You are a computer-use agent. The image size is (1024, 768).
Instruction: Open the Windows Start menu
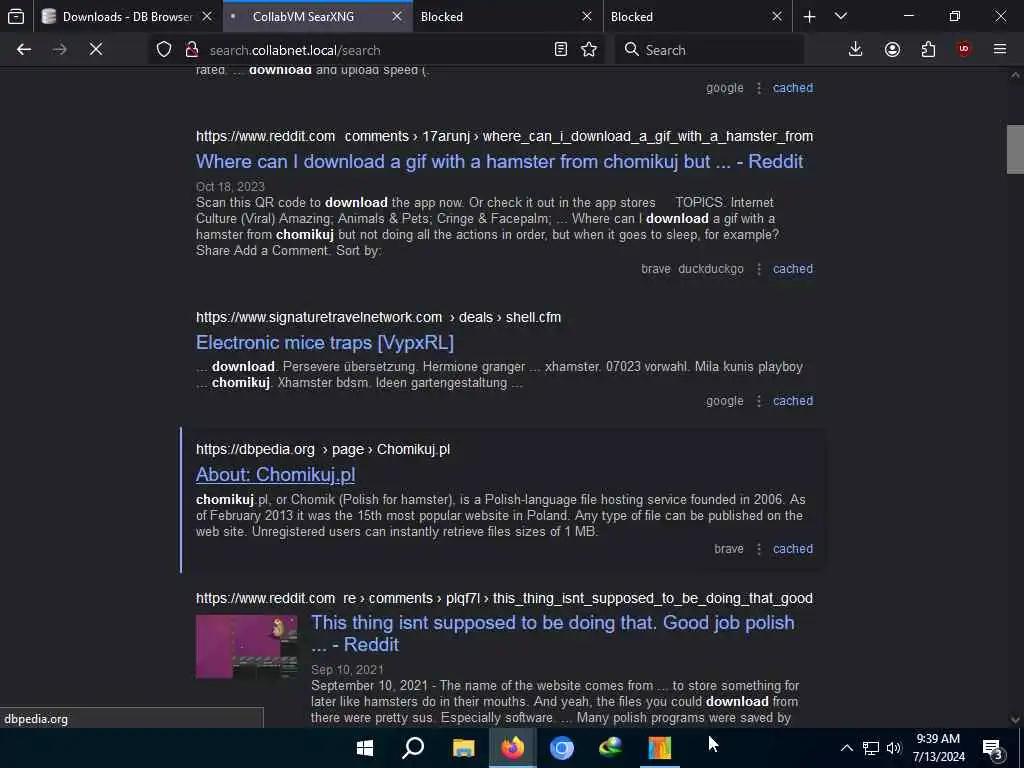[365, 748]
